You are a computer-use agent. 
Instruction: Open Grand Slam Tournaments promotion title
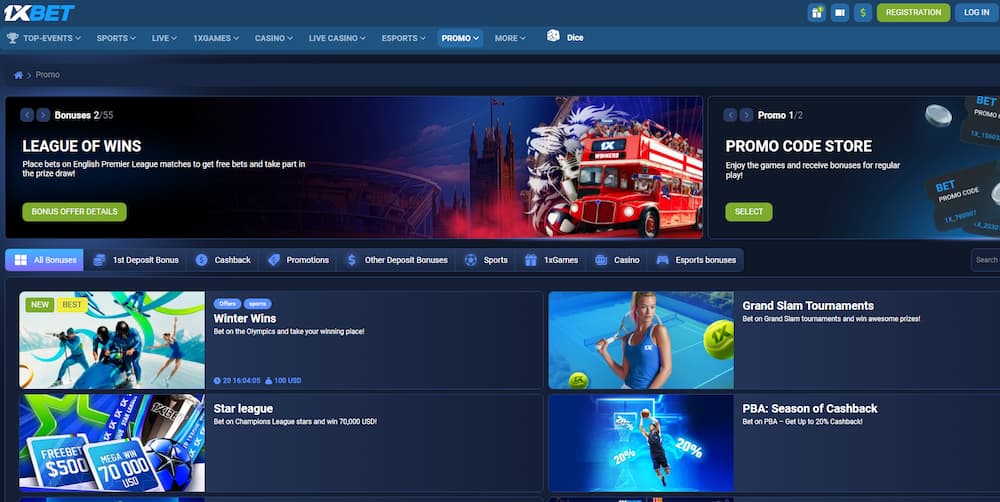tap(808, 306)
